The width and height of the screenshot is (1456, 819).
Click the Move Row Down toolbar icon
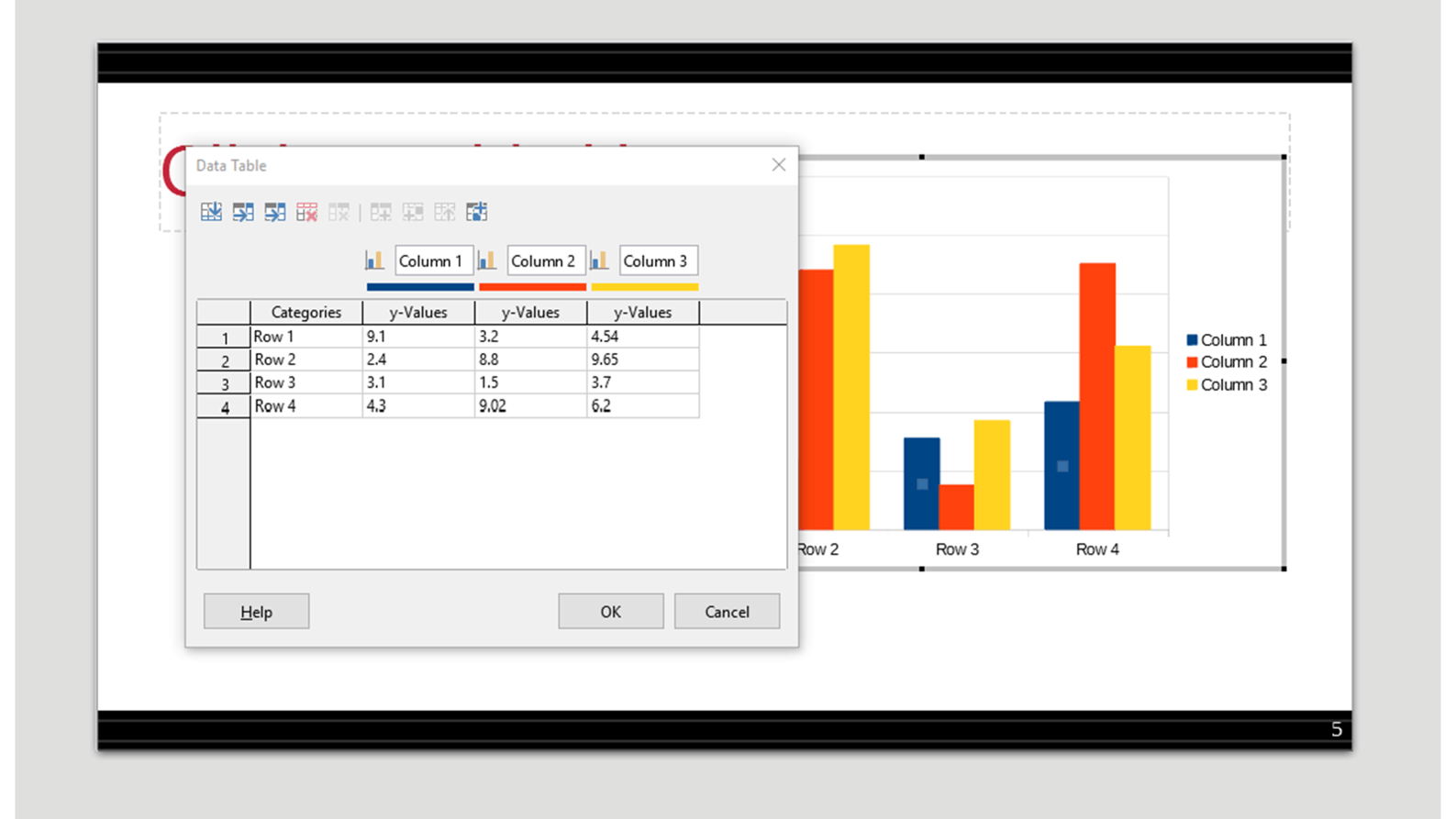[x=476, y=212]
